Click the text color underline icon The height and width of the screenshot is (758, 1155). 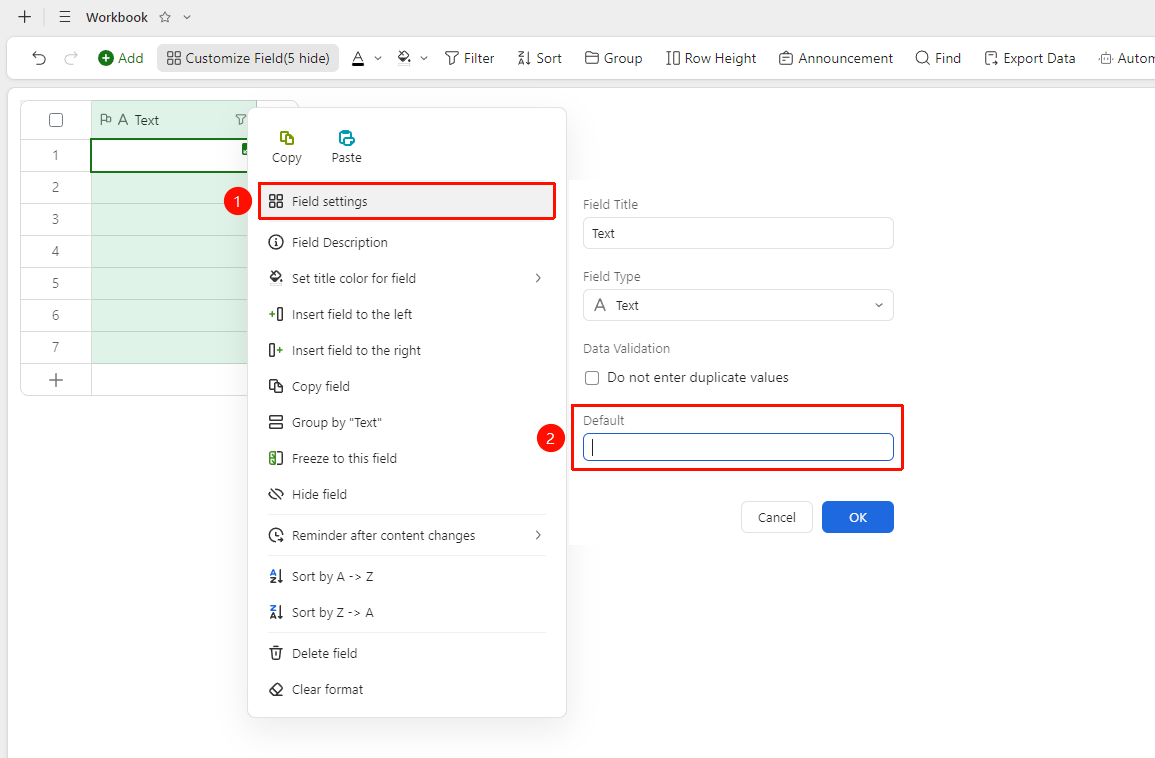pyautogui.click(x=358, y=58)
